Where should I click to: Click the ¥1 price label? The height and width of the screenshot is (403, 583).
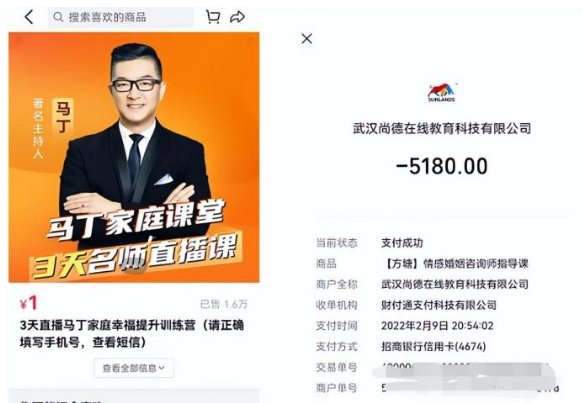click(x=29, y=303)
